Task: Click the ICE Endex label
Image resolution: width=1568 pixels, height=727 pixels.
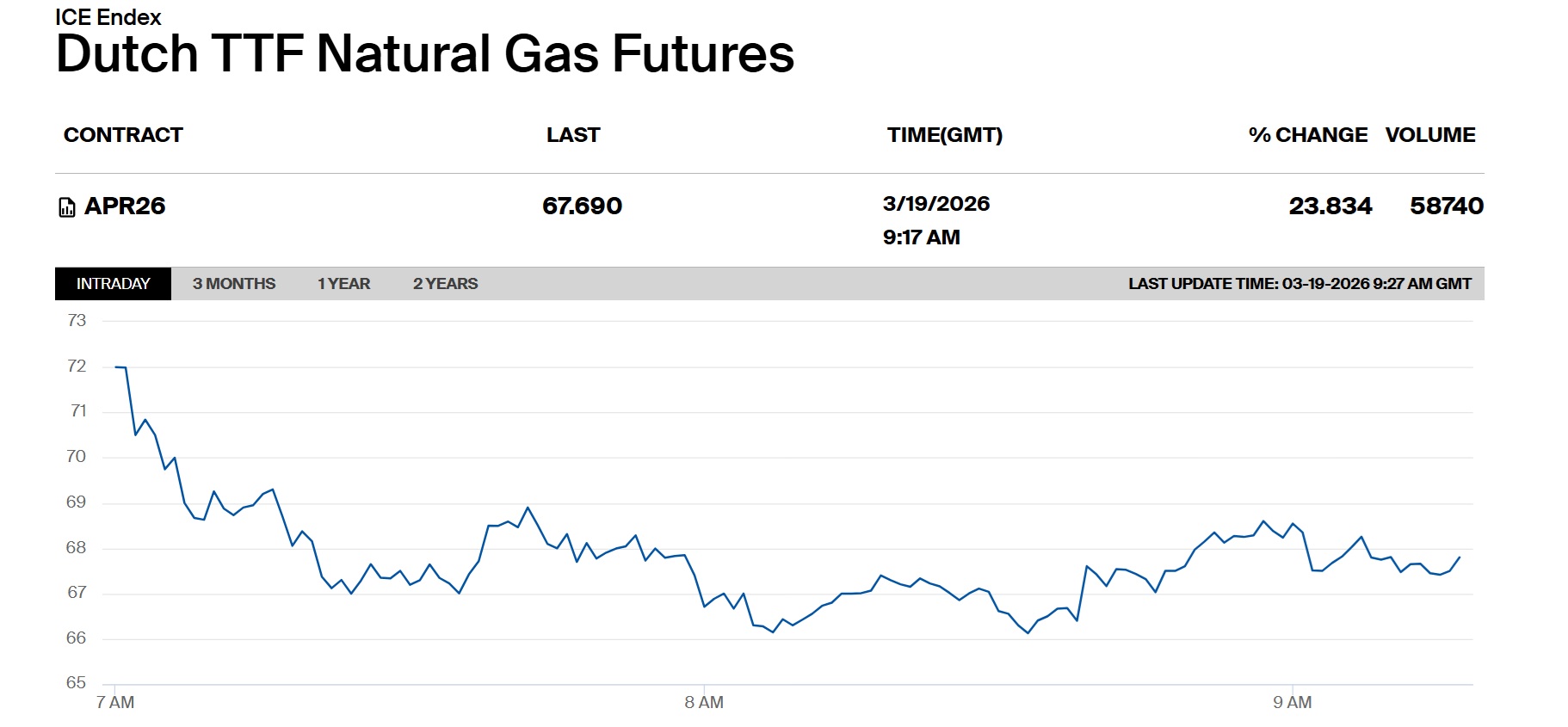Action: click(108, 17)
